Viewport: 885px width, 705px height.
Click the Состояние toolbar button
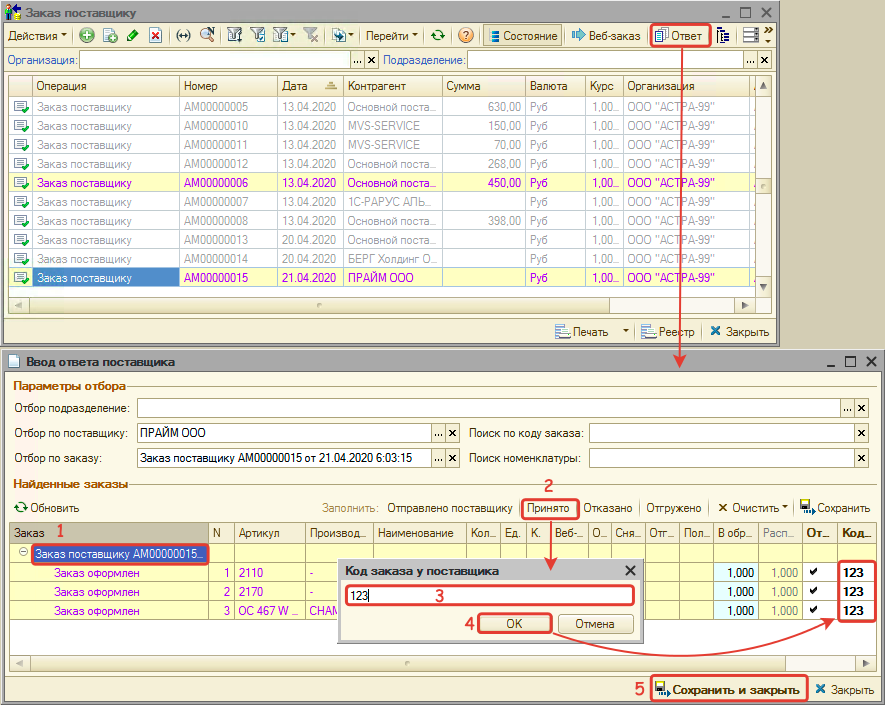click(523, 36)
